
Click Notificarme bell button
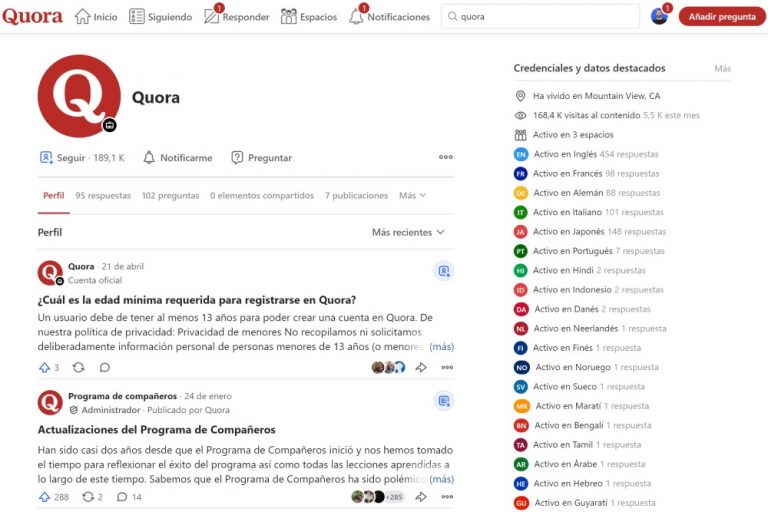click(178, 158)
